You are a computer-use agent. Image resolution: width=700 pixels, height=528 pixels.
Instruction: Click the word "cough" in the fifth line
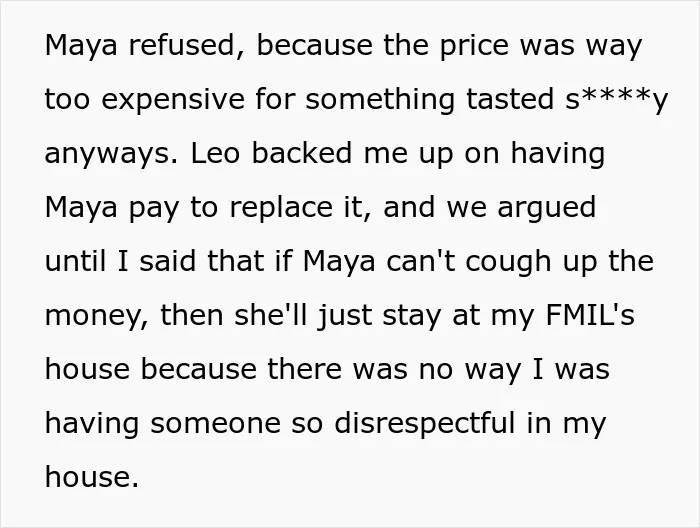click(508, 262)
